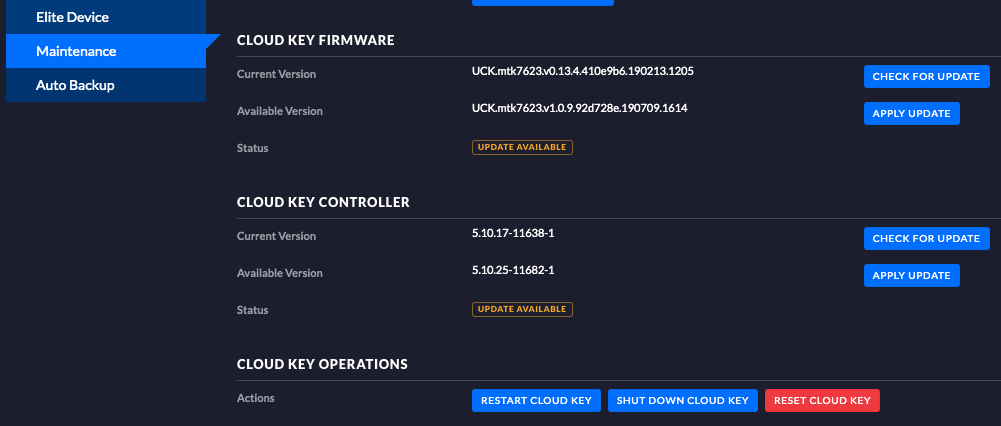Click the firmware available version UCK.mtk7623.v1.0.9 text
Image resolution: width=1001 pixels, height=426 pixels.
click(579, 107)
